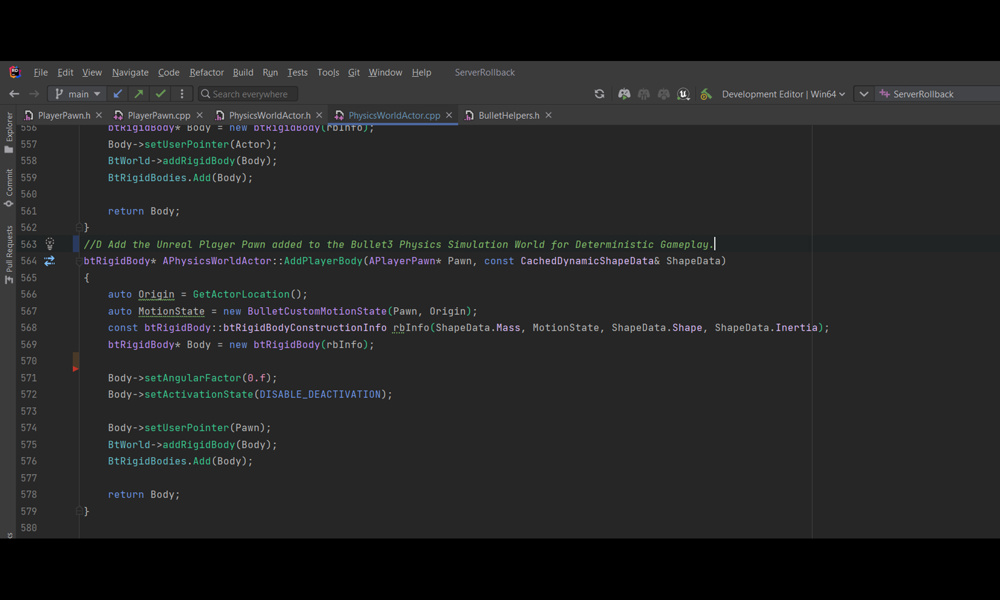Viewport: 1000px width, 600px height.
Task: Click the green Push arrow icon
Action: coord(139,94)
